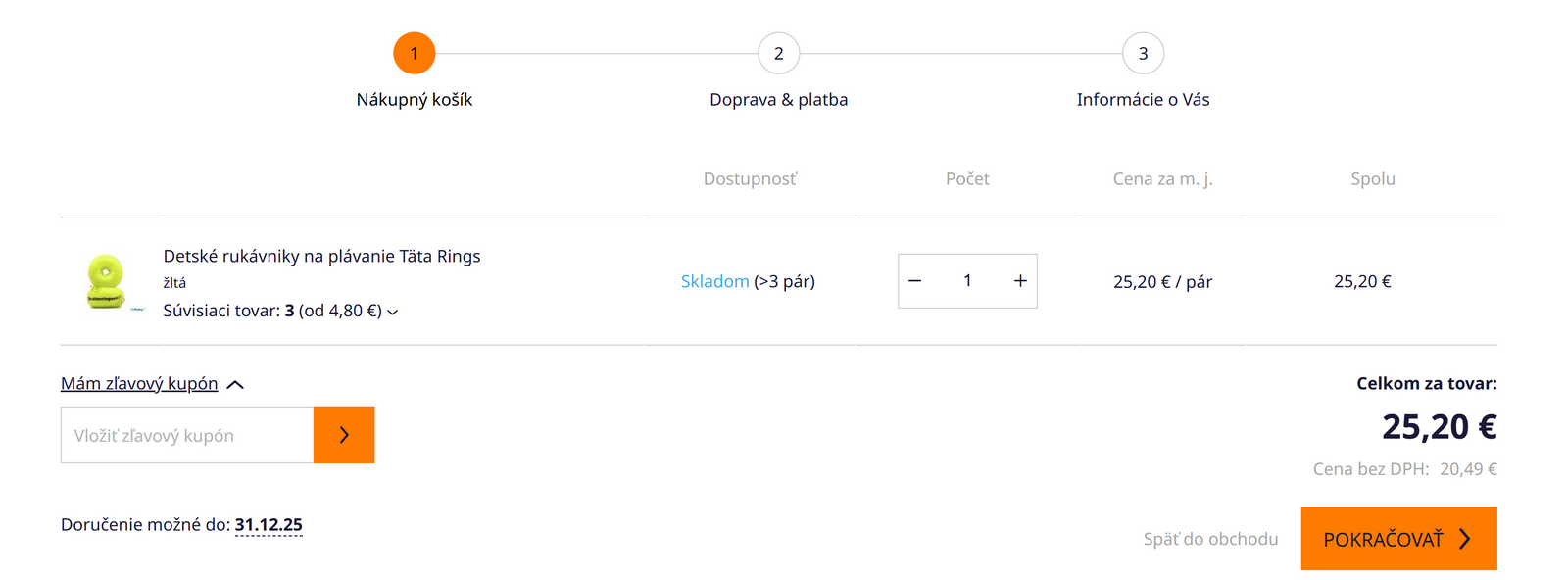Click the delivery date 31.12.25
1568x580 pixels.
[269, 524]
